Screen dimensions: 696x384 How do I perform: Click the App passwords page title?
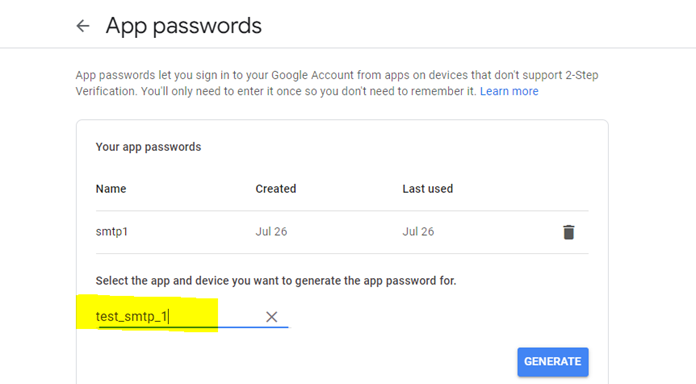coord(184,26)
